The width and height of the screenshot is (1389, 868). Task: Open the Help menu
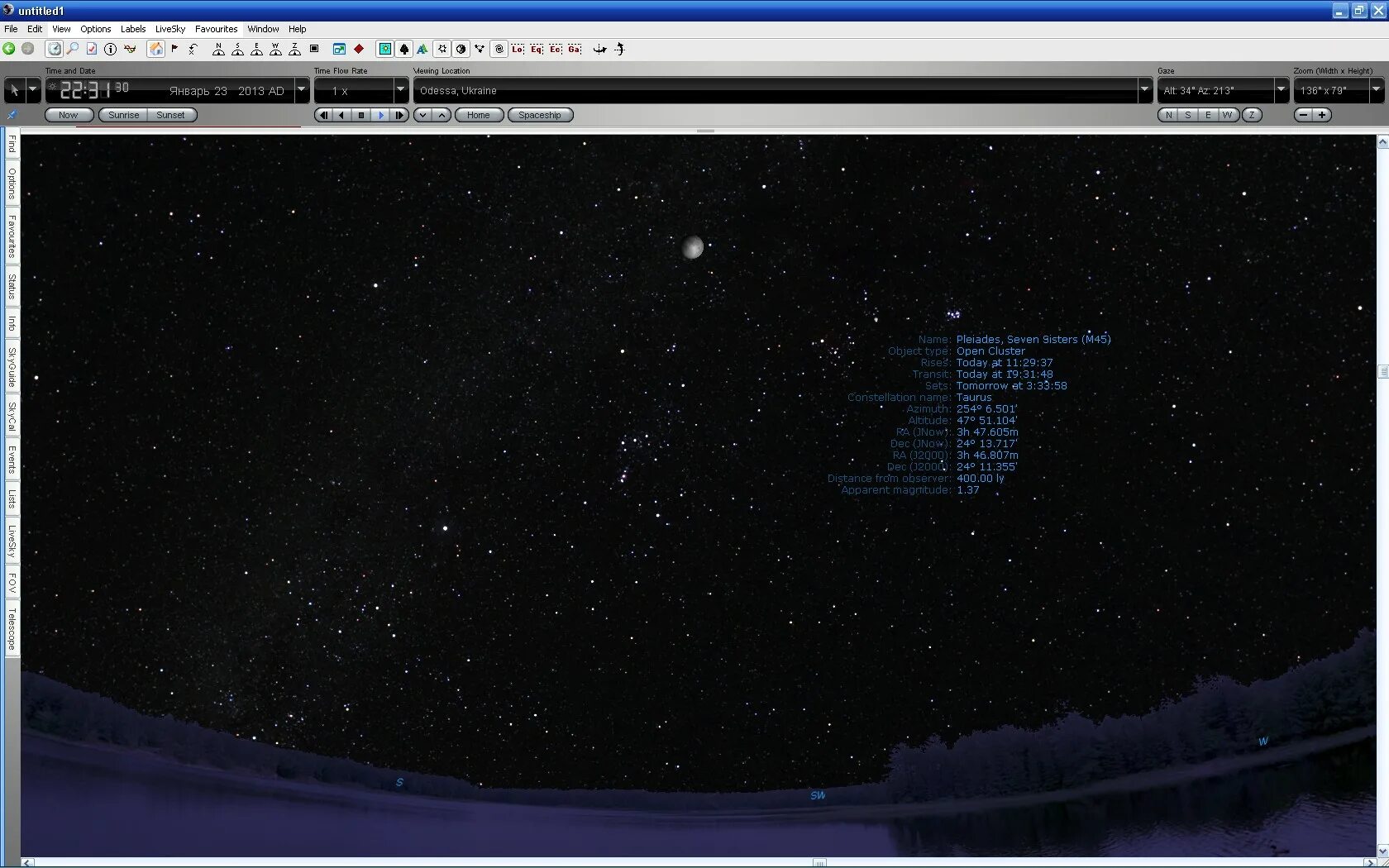pos(298,29)
